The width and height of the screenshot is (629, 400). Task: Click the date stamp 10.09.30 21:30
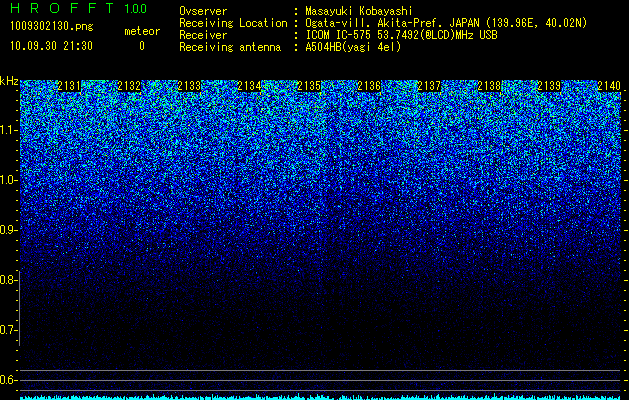pyautogui.click(x=51, y=46)
